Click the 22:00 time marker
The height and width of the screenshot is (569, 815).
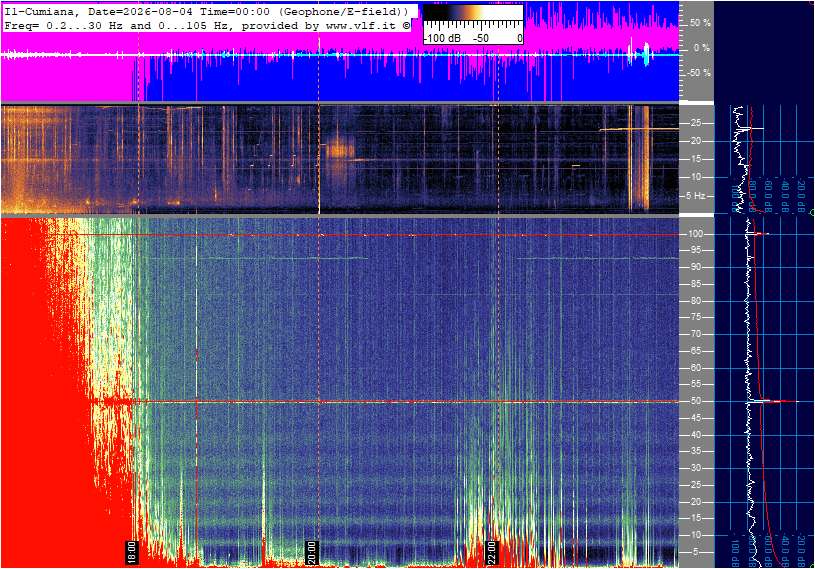click(x=491, y=552)
